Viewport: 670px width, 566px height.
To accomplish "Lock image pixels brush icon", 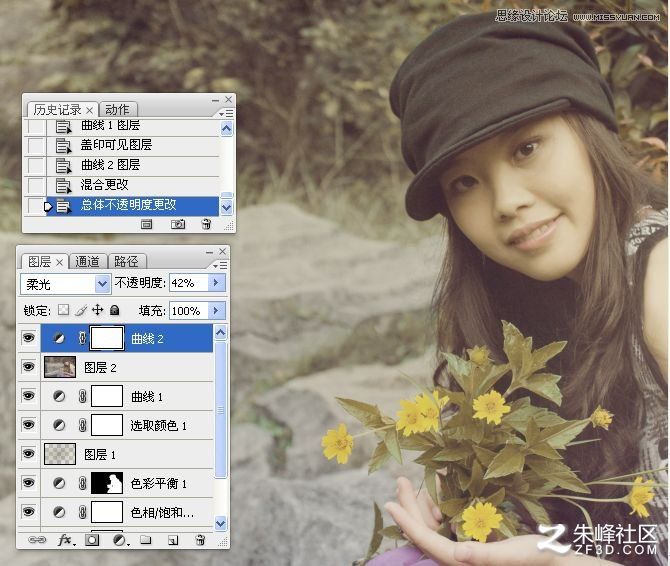I will pyautogui.click(x=81, y=310).
